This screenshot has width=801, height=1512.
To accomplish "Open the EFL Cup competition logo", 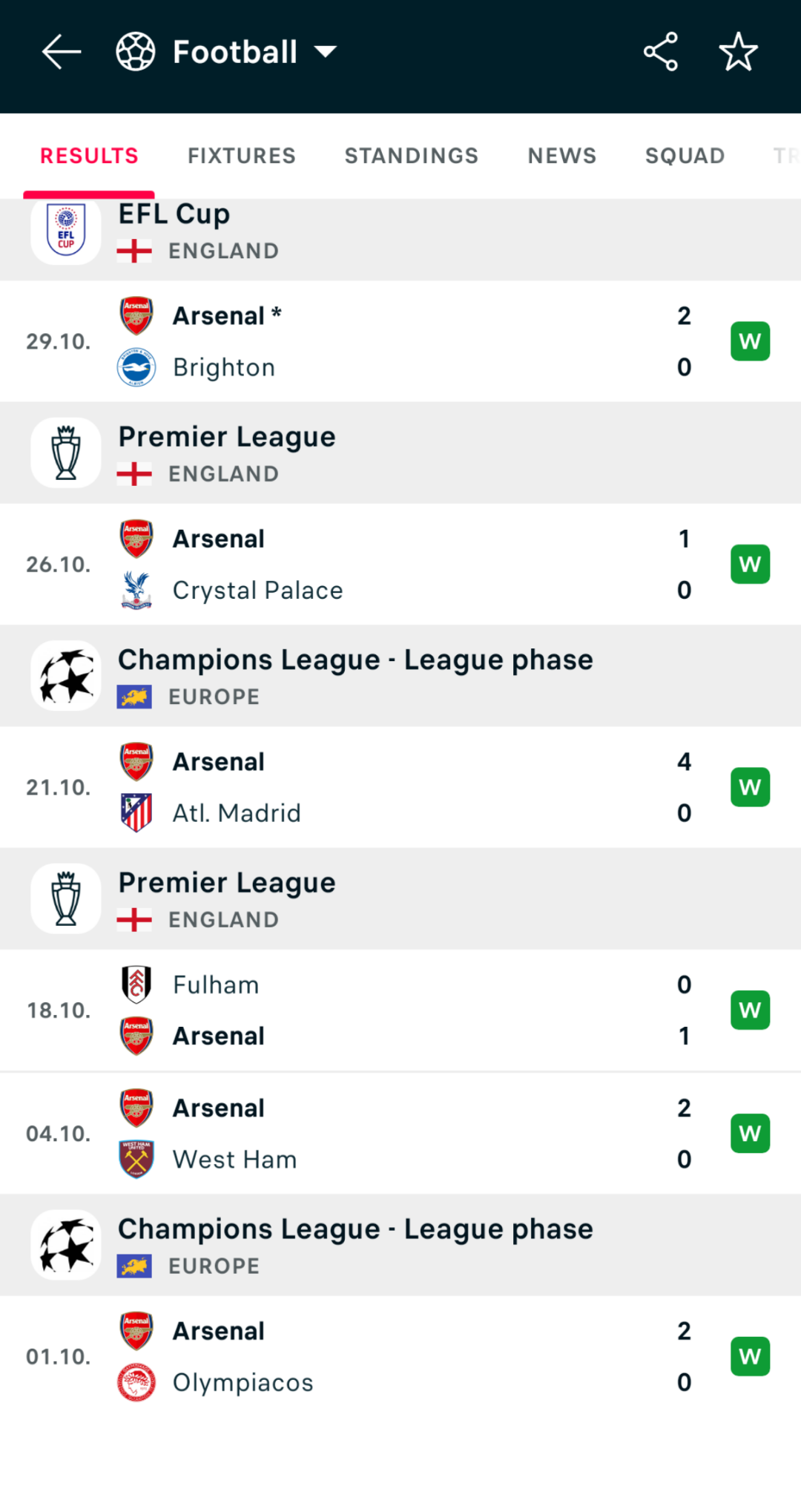I will 65,230.
